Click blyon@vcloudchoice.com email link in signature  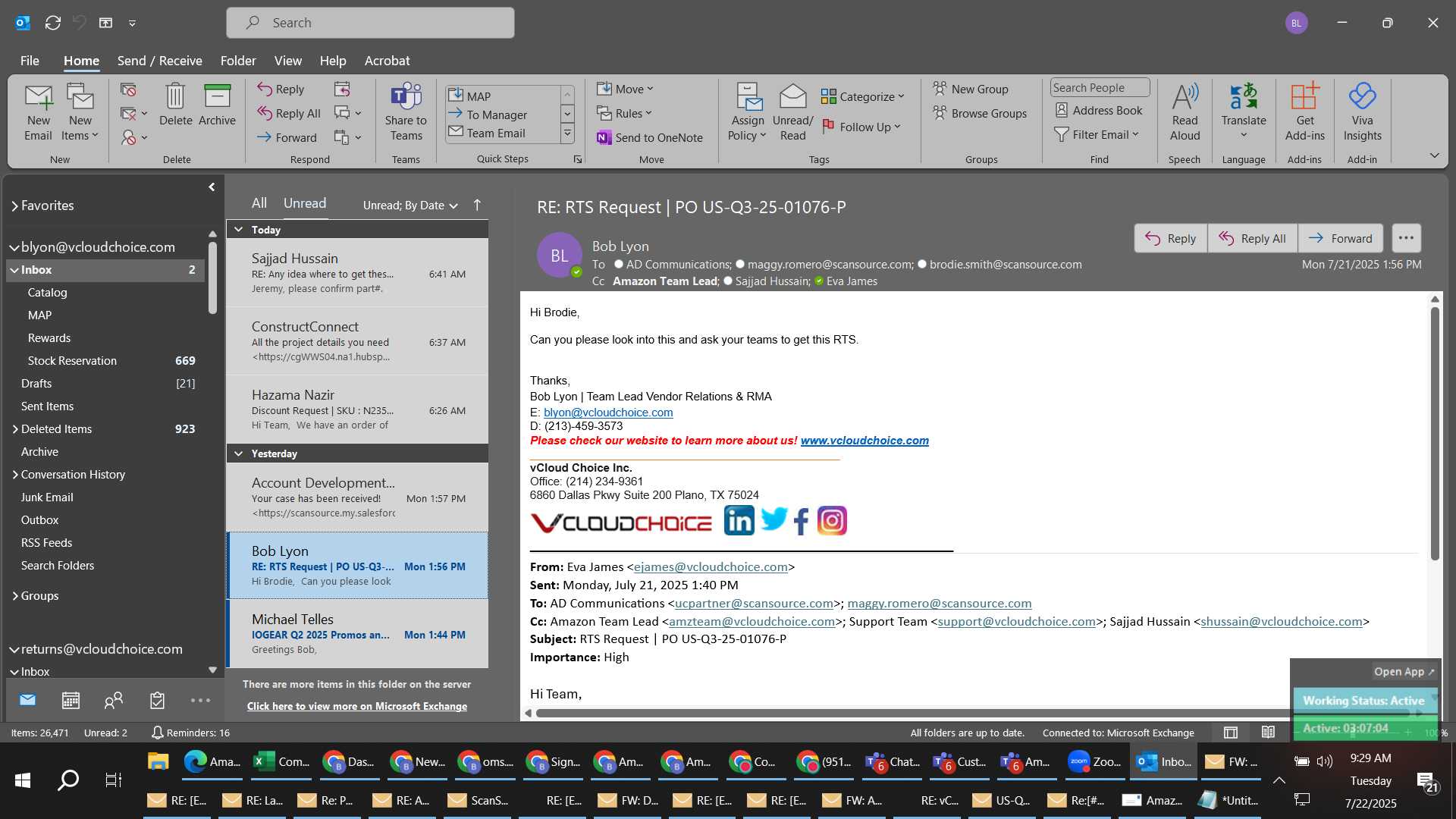608,413
